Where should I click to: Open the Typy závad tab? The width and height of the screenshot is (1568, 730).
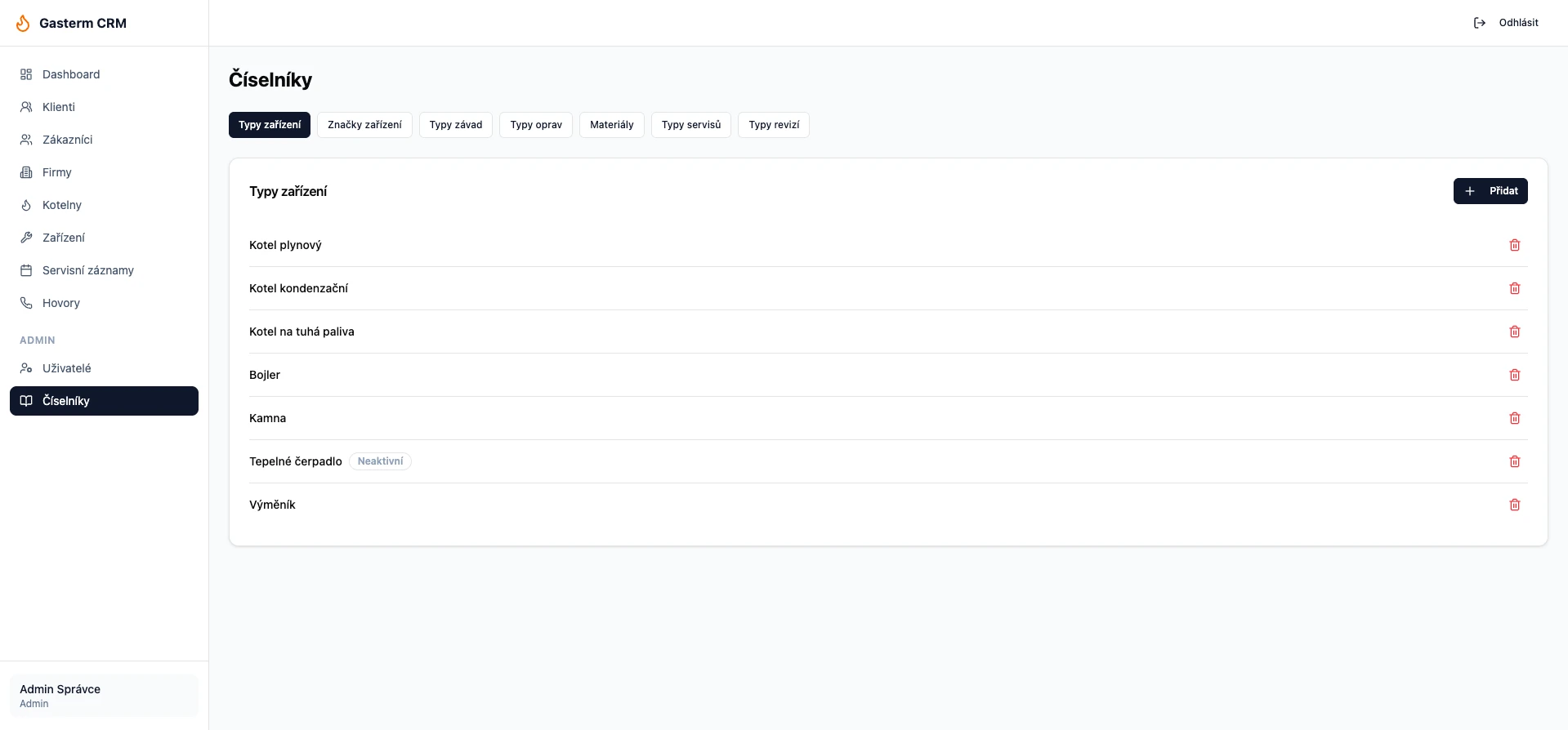click(x=456, y=125)
